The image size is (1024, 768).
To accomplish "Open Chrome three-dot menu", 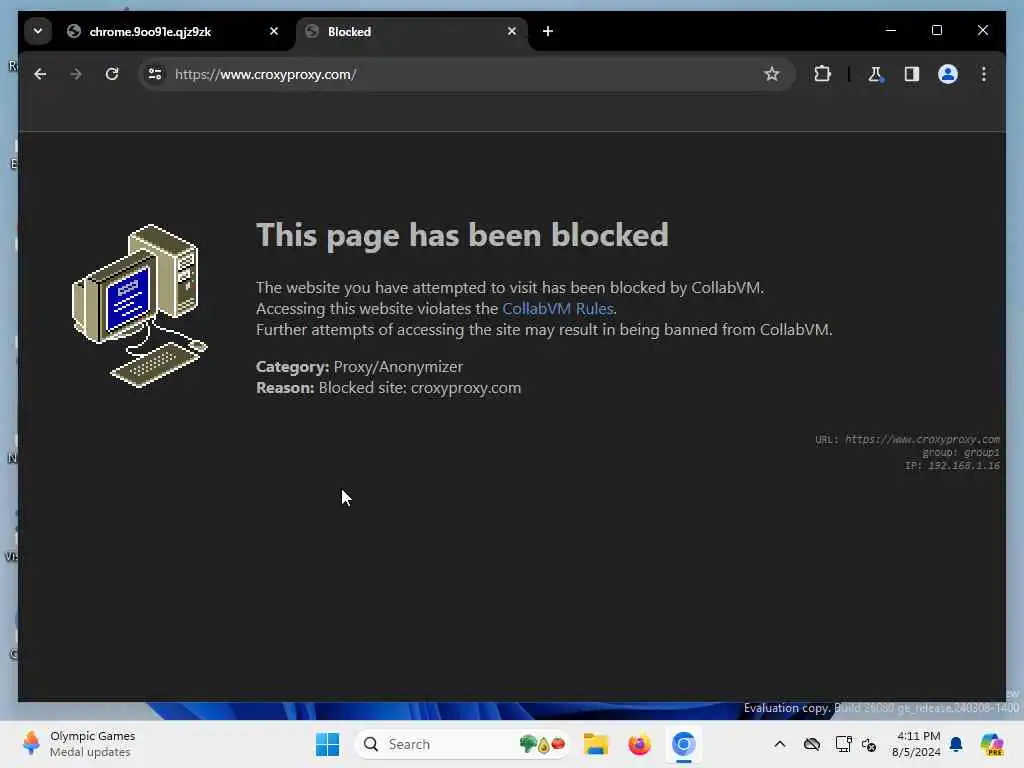I will (984, 74).
